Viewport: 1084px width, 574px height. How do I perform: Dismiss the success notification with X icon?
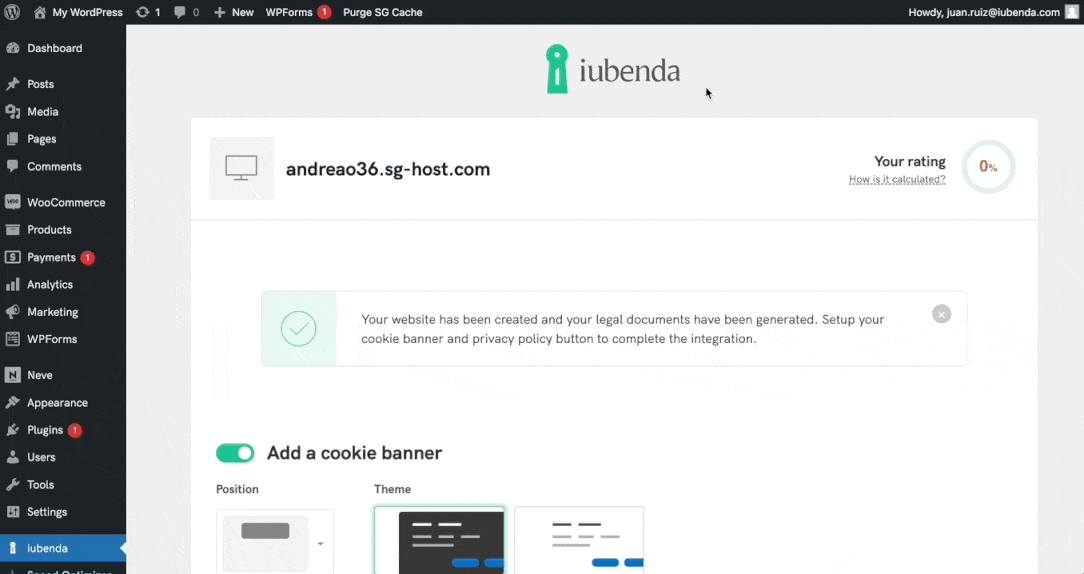(x=941, y=314)
